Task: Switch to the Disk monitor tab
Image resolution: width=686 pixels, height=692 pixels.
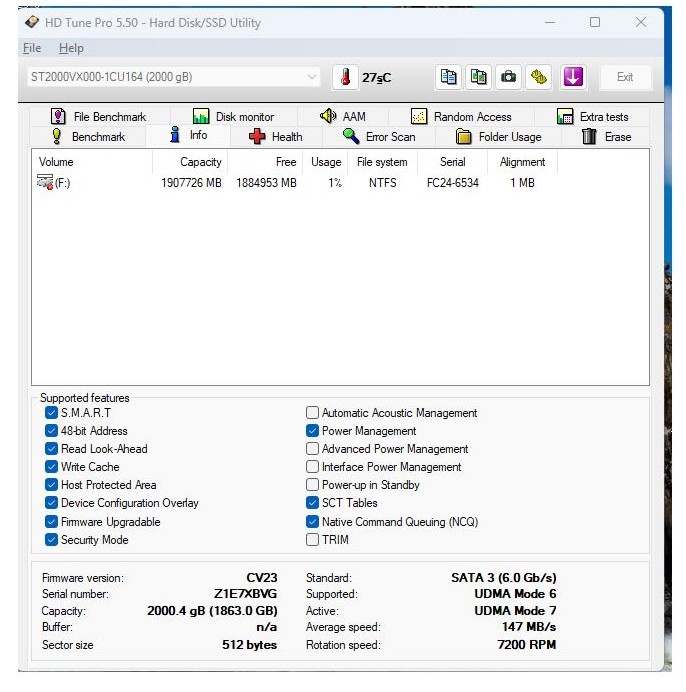Action: click(x=233, y=117)
